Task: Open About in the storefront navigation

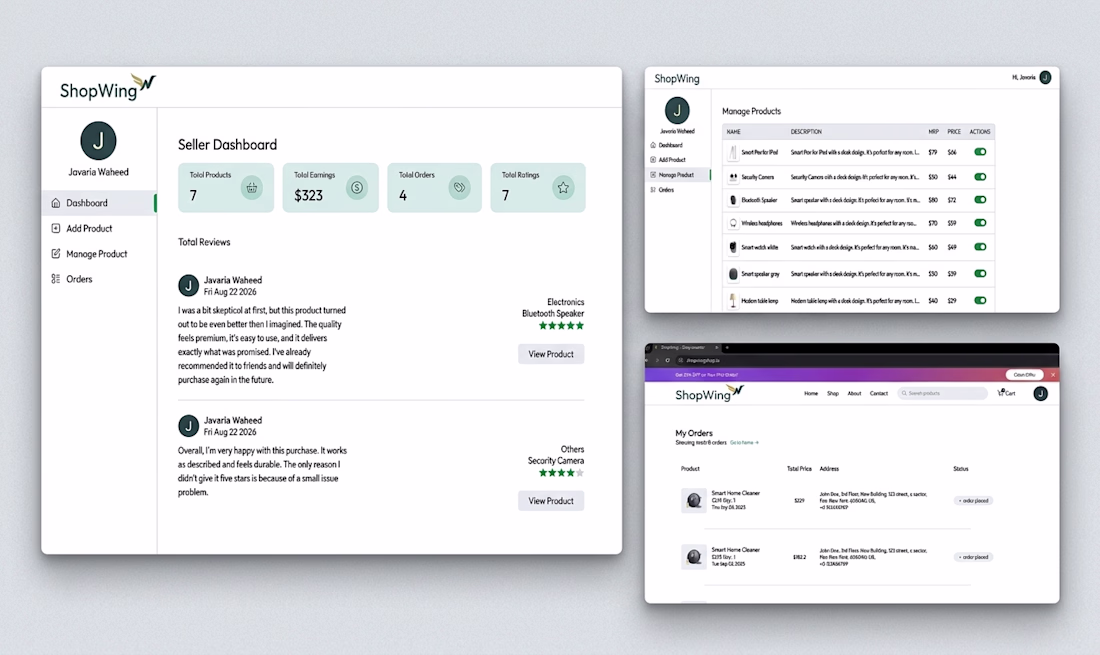Action: click(854, 393)
